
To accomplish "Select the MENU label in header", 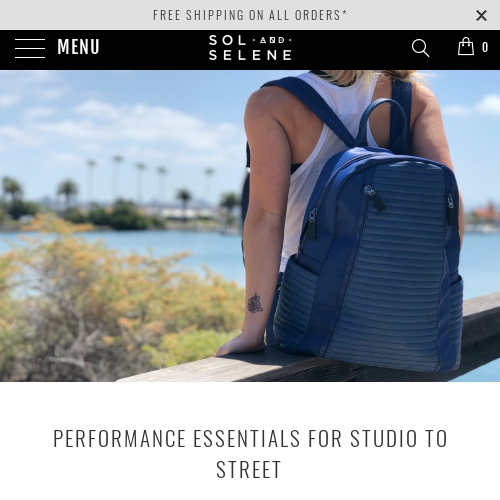I will pyautogui.click(x=78, y=46).
